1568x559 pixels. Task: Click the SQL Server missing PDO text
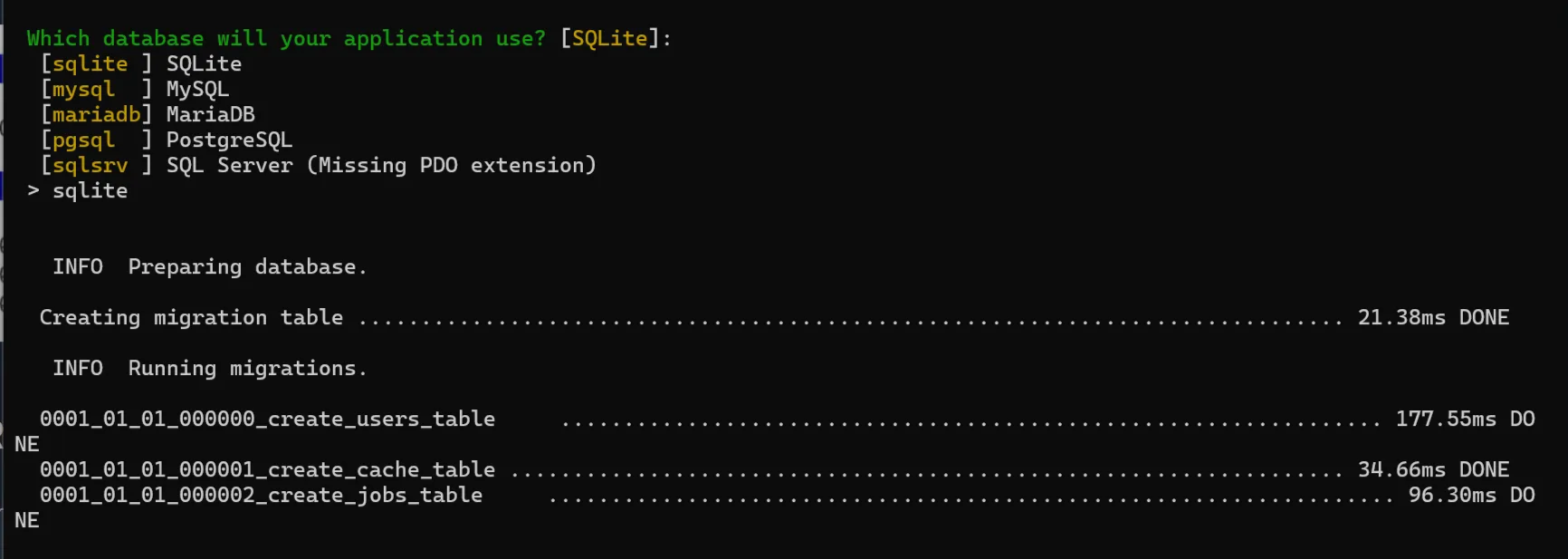coord(381,166)
